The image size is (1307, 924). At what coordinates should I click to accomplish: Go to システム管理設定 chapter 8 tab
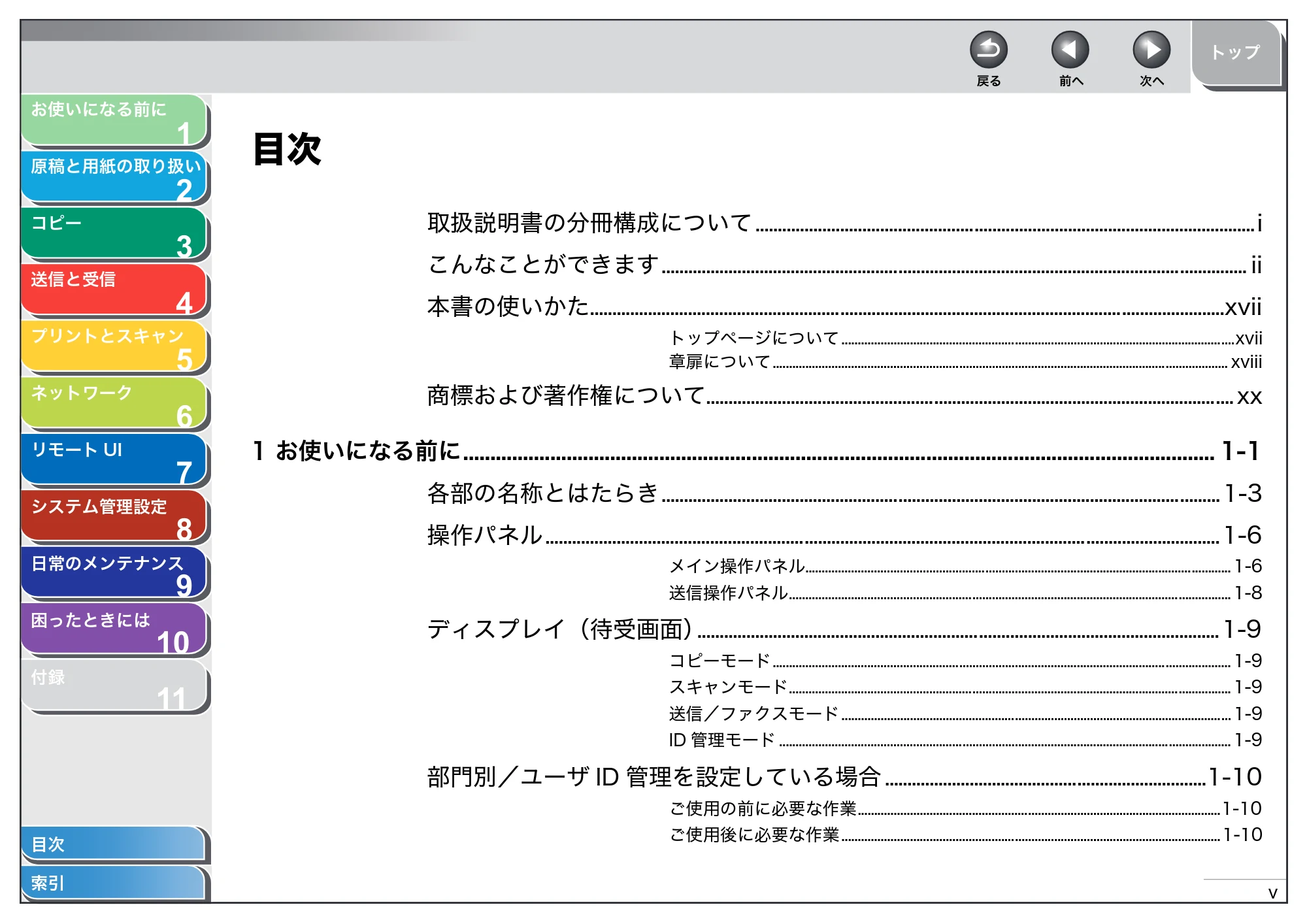pyautogui.click(x=114, y=516)
